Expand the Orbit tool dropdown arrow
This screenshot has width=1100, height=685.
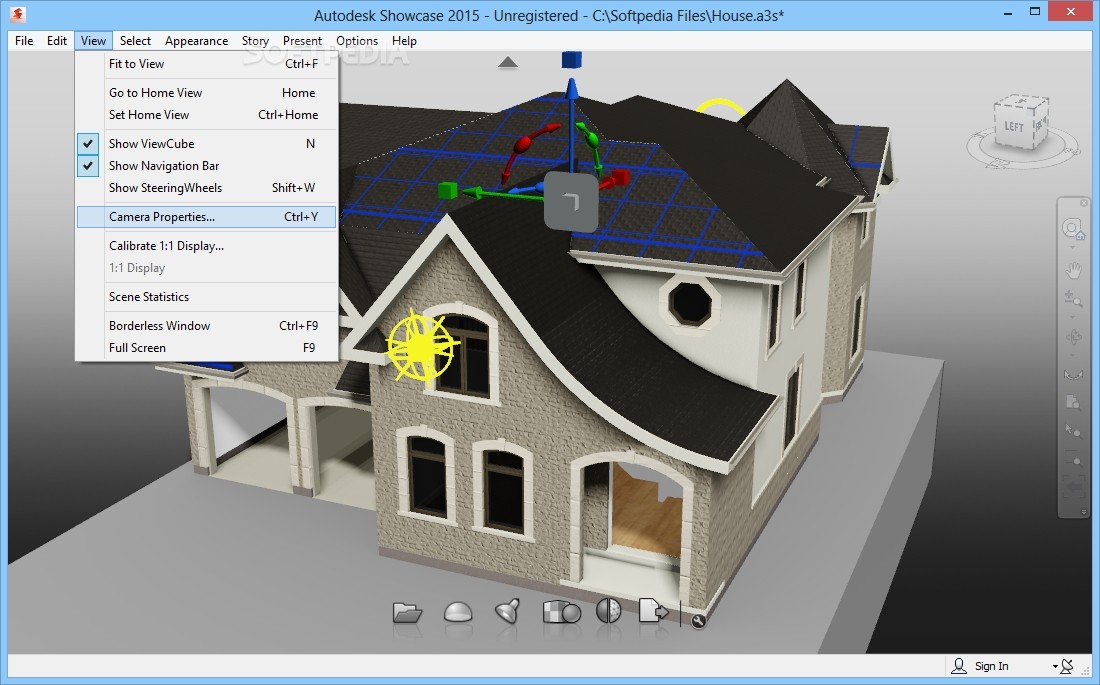[x=1073, y=353]
